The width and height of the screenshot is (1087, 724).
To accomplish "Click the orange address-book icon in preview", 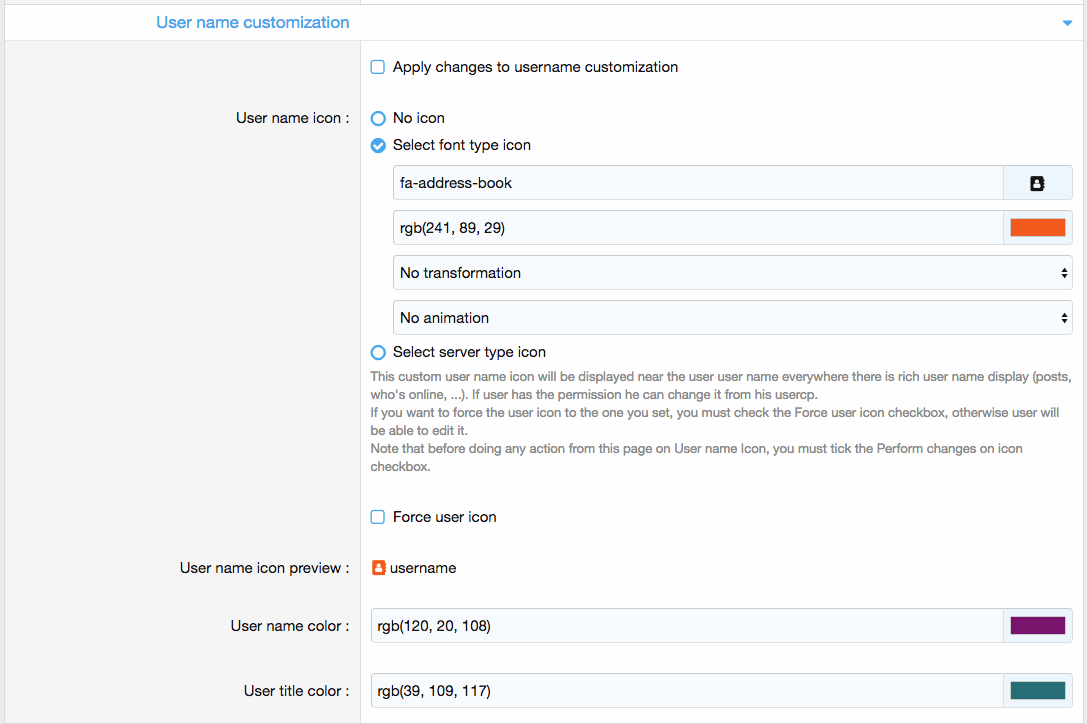I will [378, 568].
